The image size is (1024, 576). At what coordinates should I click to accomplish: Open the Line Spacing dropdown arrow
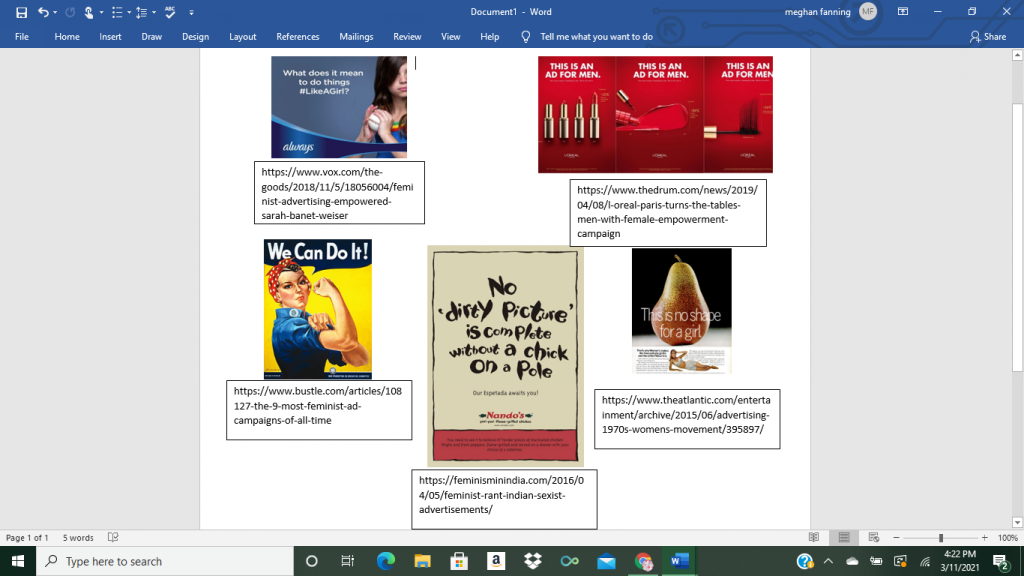[153, 12]
